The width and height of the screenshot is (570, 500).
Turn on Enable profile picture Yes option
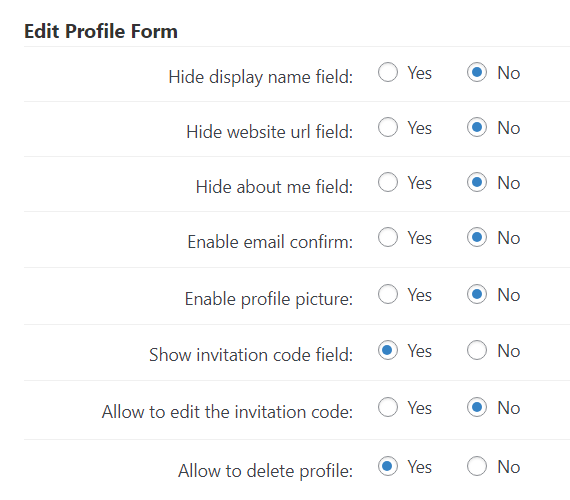(x=388, y=294)
